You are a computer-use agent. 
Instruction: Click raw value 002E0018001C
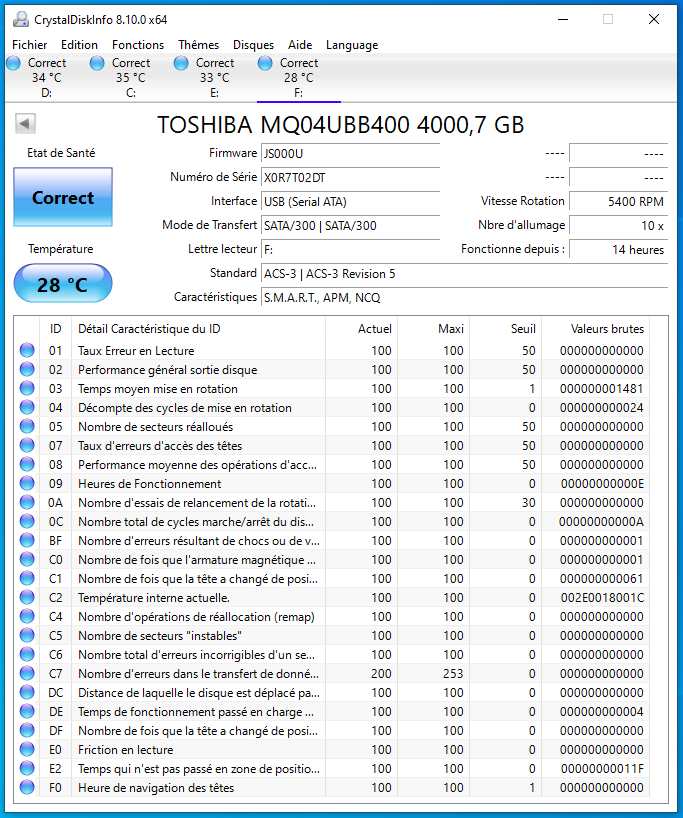(602, 597)
